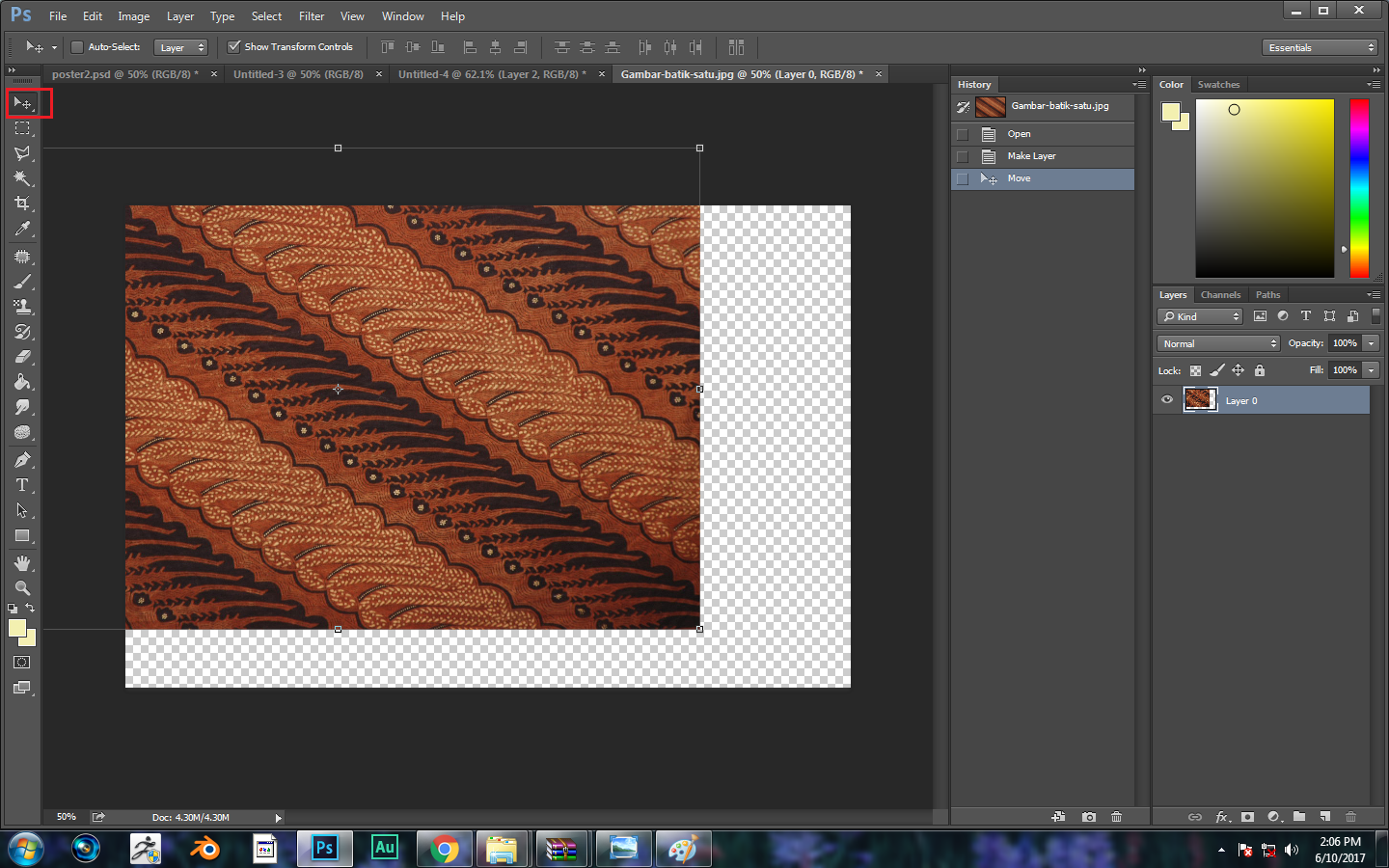Open the Filter menu

[x=311, y=16]
